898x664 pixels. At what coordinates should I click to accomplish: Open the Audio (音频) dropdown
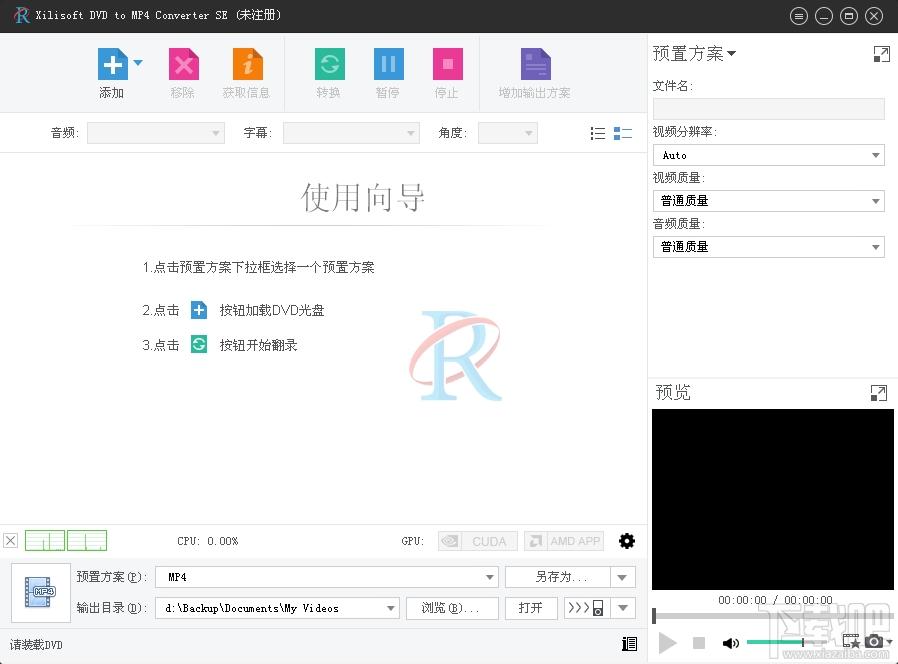tap(156, 133)
